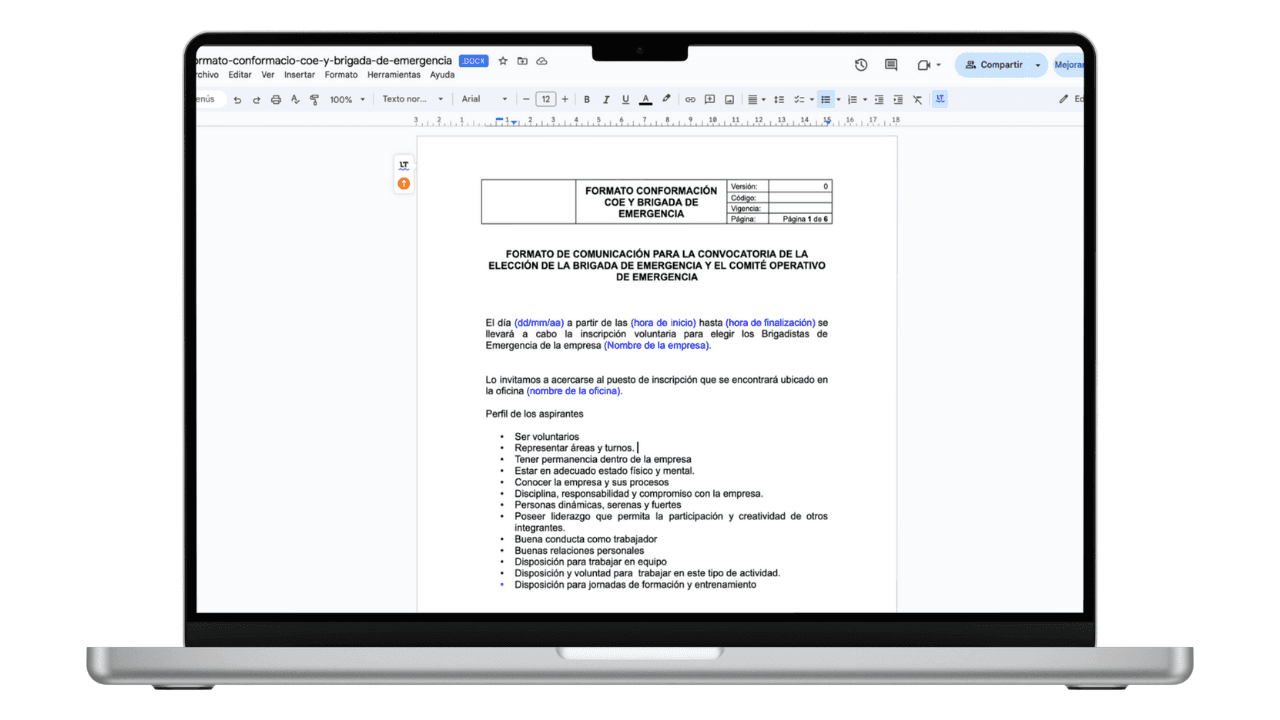Apply Italic formatting to text
The height and width of the screenshot is (720, 1280).
[606, 99]
